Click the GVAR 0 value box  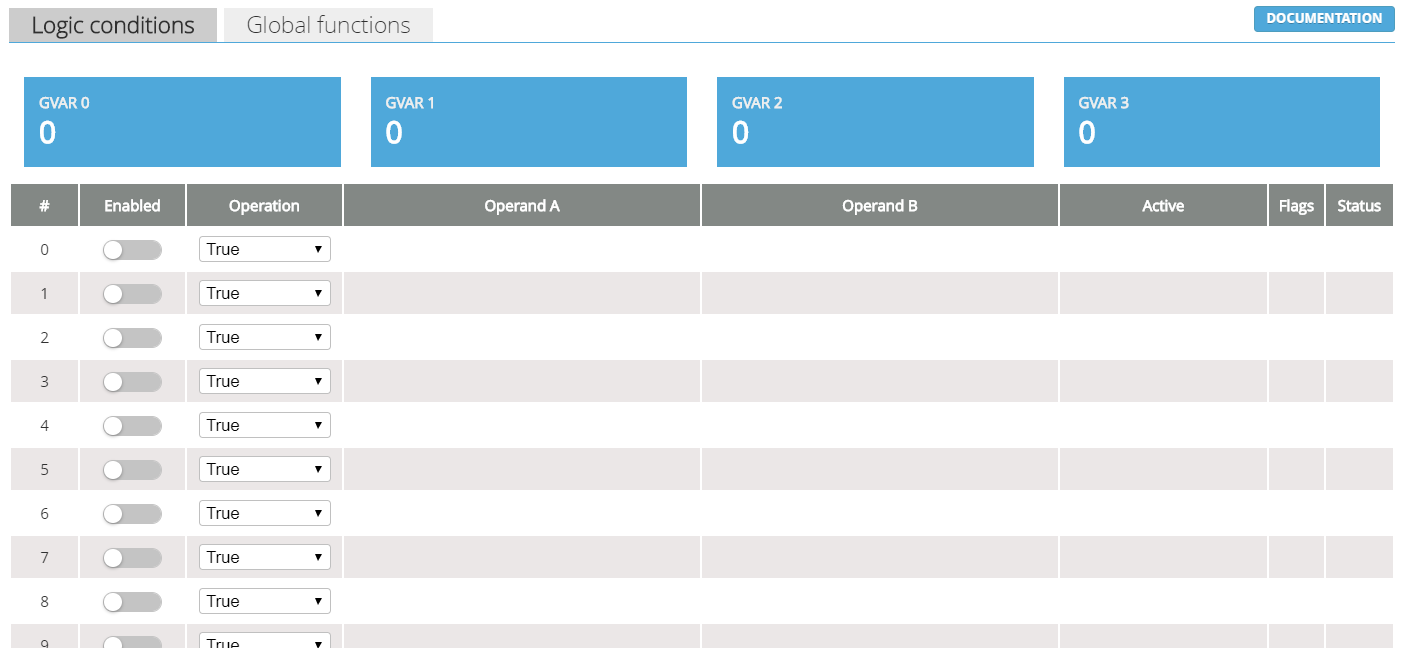pyautogui.click(x=182, y=122)
